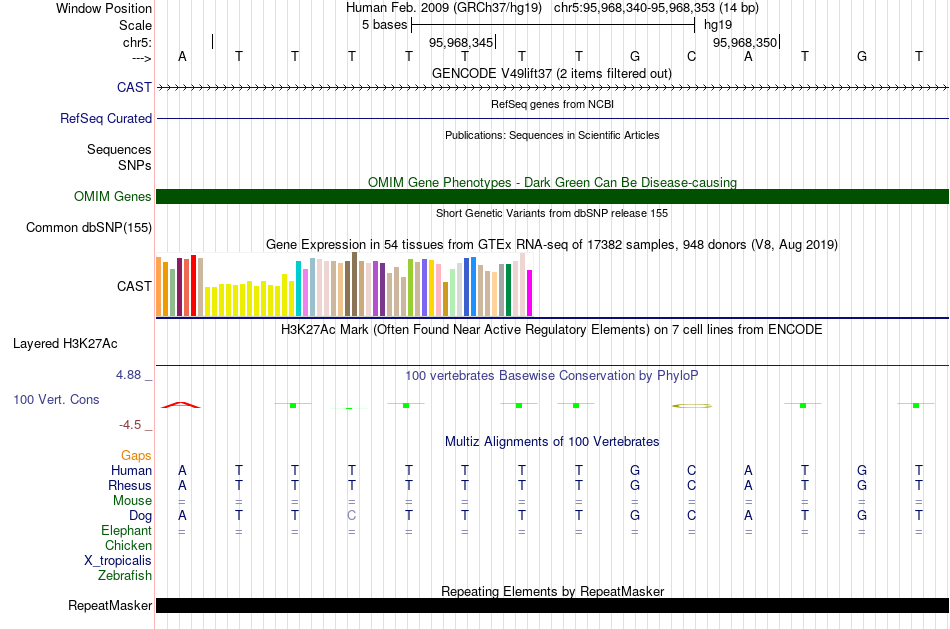The width and height of the screenshot is (950, 629).
Task: Click the 100 Vert. Cons label
Action: 56,400
